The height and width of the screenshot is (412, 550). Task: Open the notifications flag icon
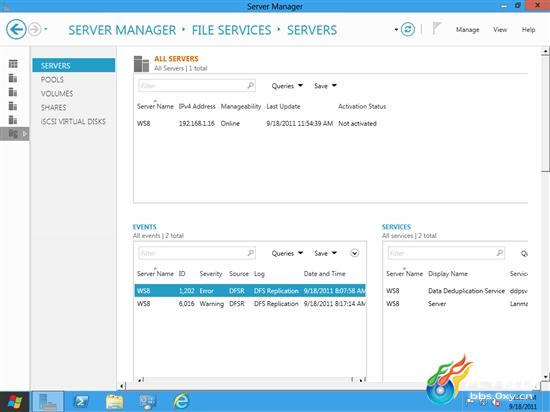click(436, 28)
